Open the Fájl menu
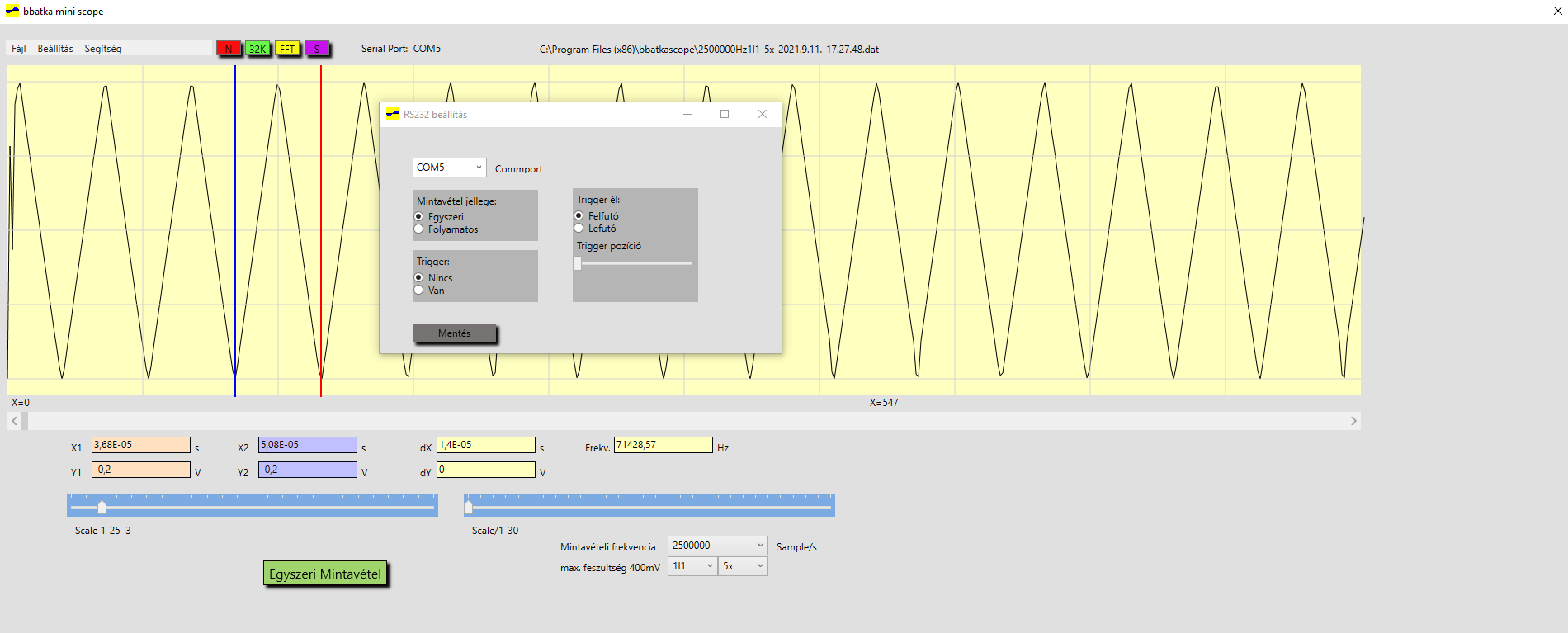1568x633 pixels. pyautogui.click(x=18, y=49)
